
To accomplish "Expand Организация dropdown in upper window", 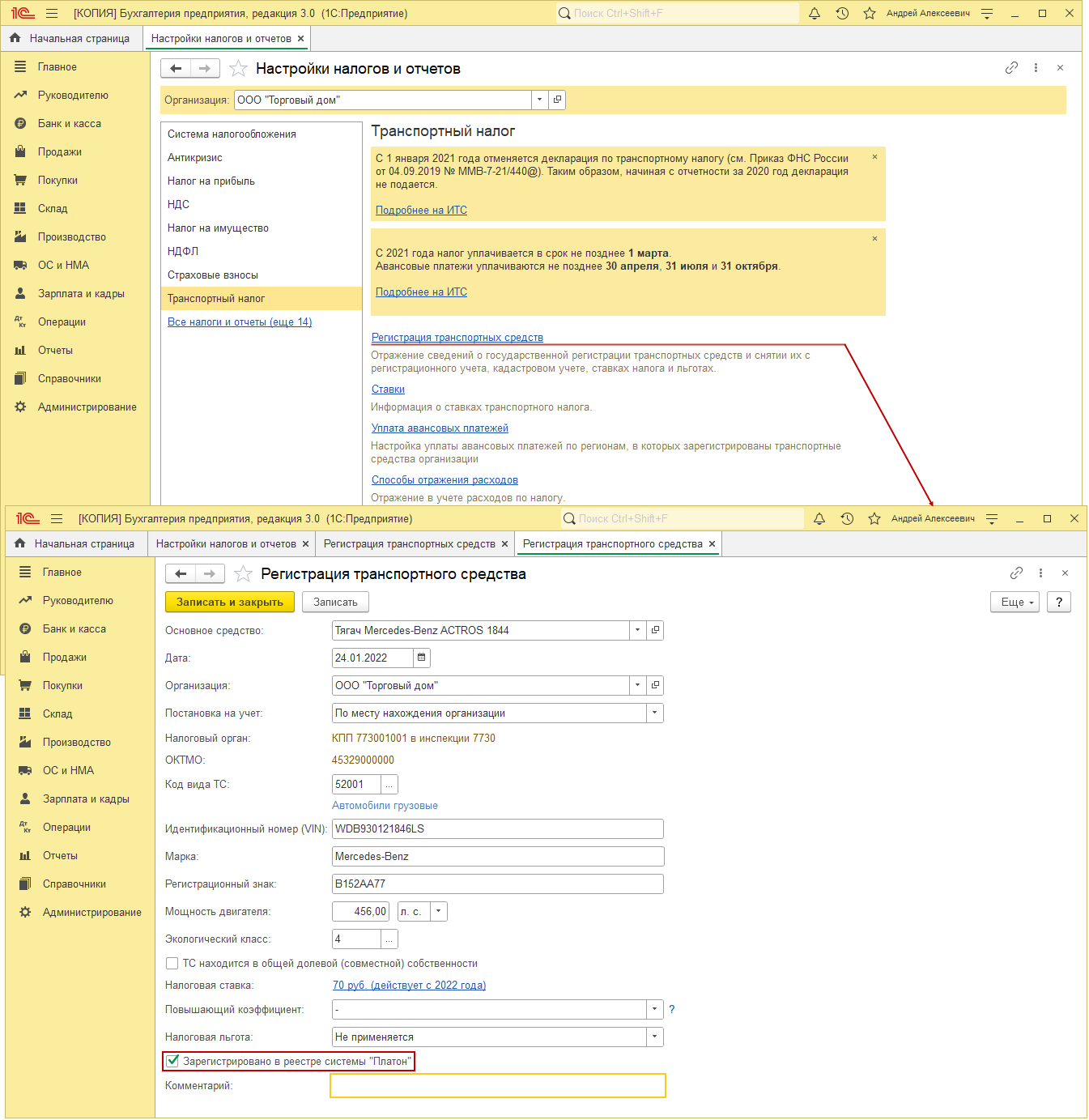I will coord(540,100).
